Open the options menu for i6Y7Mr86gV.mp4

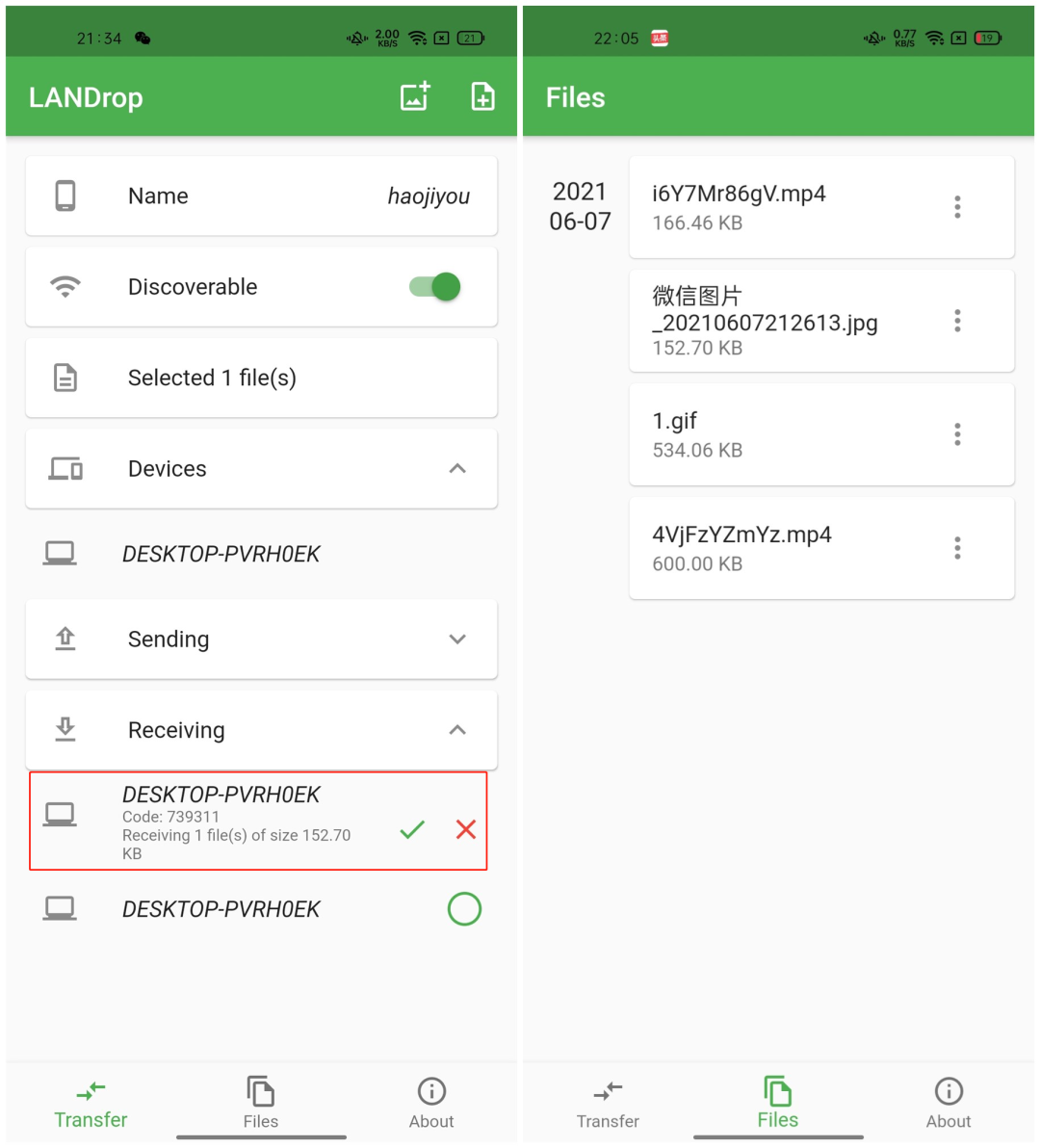(957, 207)
